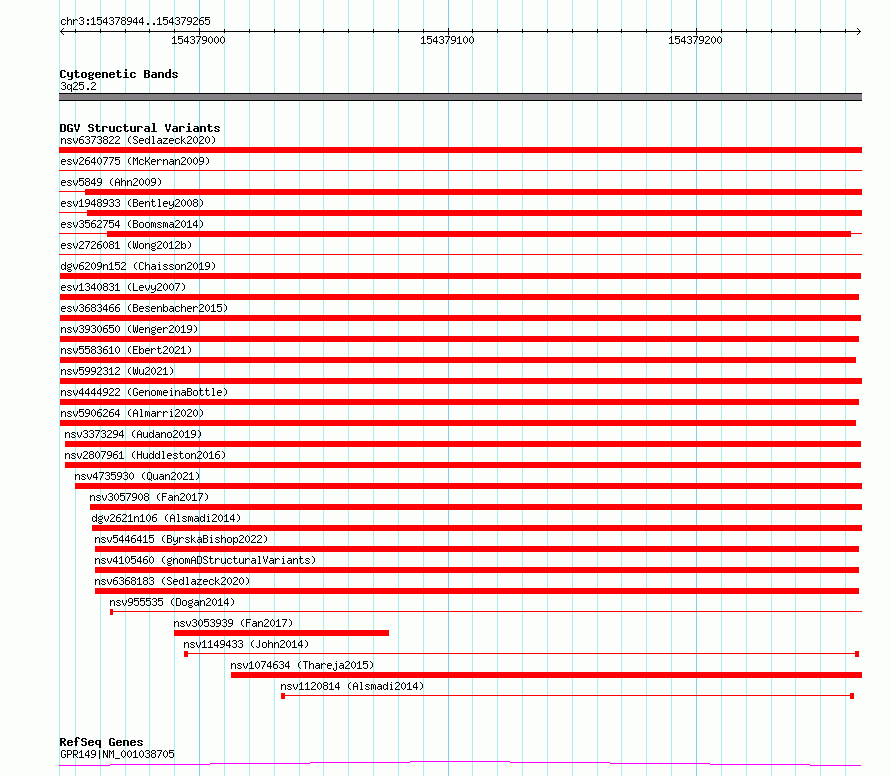
Task: Click the left endpoint marker of nsv1120814
Action: click(283, 696)
